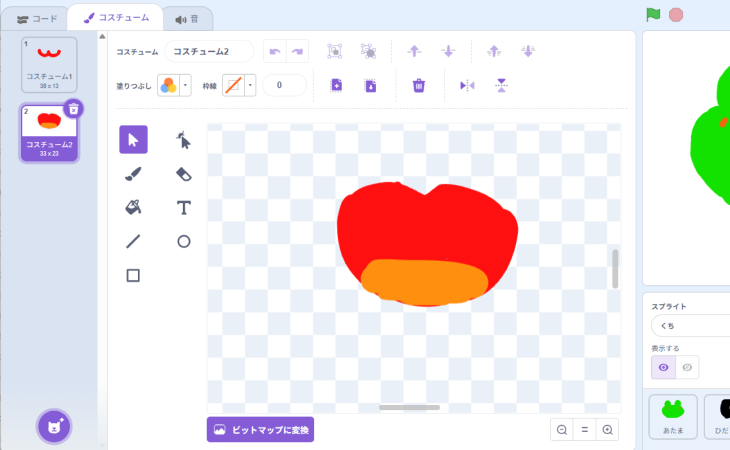Click the red stop button

click(x=676, y=14)
